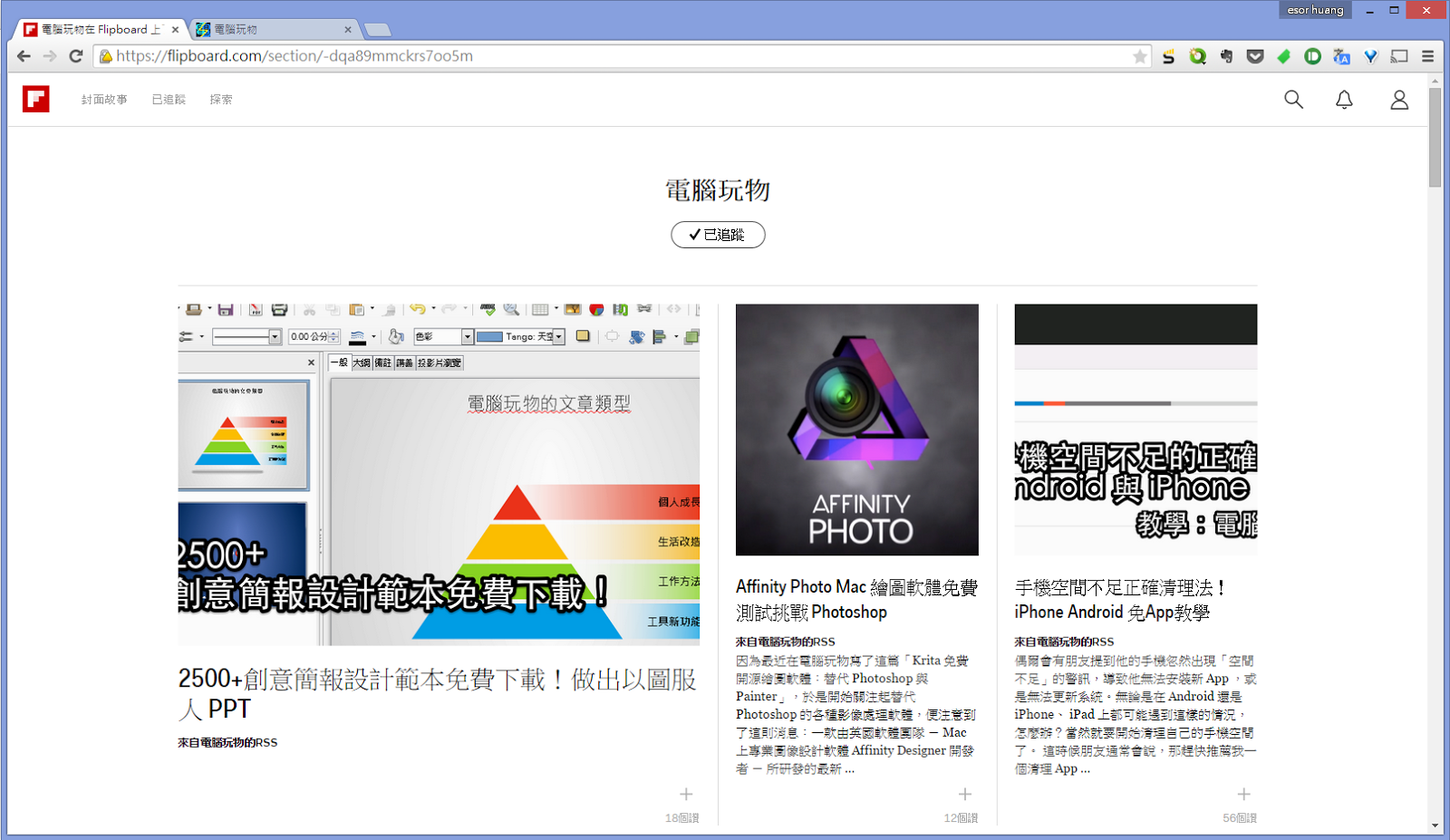Open the Flipboard search magnifier
This screenshot has height=840, width=1450.
1293,100
